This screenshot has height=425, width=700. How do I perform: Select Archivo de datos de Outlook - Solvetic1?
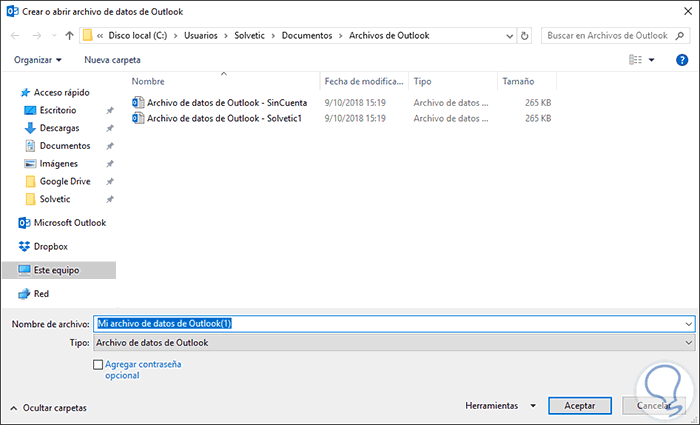coord(225,118)
